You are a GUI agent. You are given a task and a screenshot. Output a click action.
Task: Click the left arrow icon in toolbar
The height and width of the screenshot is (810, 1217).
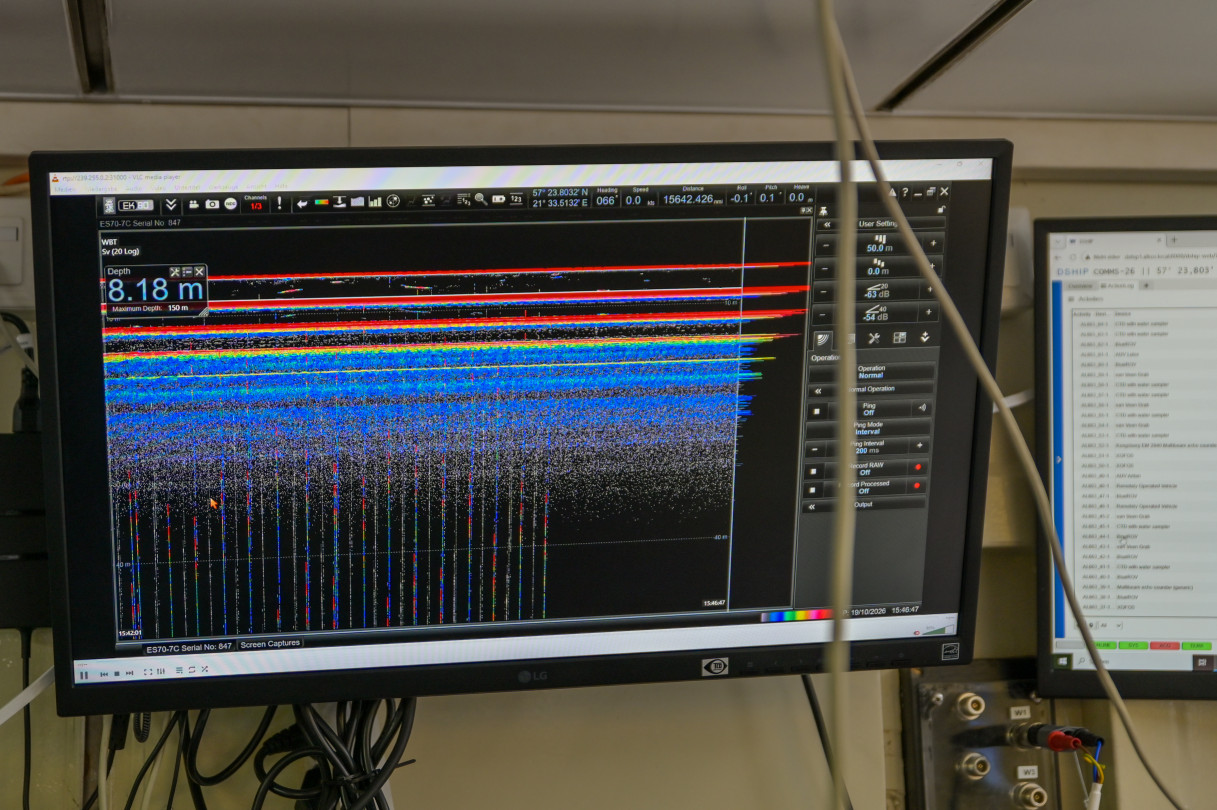pos(302,203)
